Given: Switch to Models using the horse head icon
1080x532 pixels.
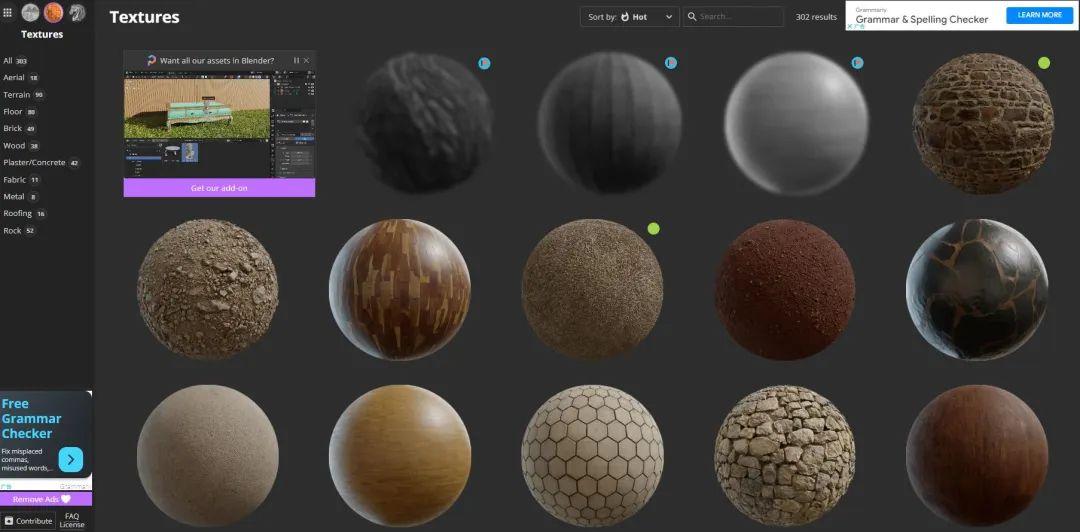Looking at the screenshot, I should pos(77,13).
